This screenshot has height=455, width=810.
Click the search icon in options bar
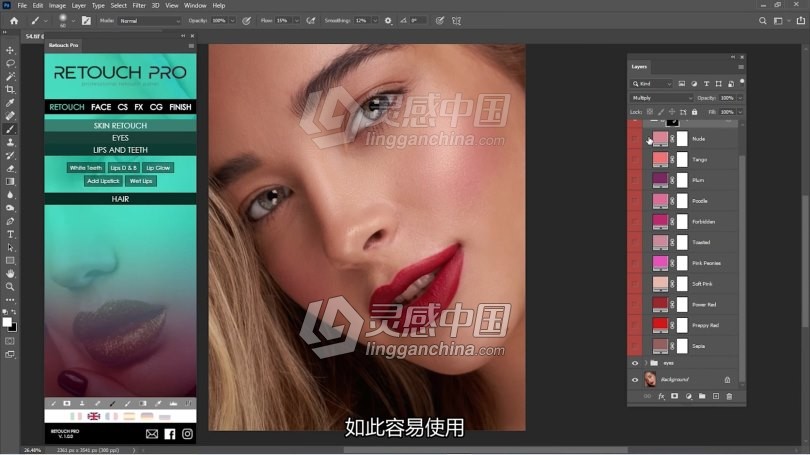click(762, 21)
